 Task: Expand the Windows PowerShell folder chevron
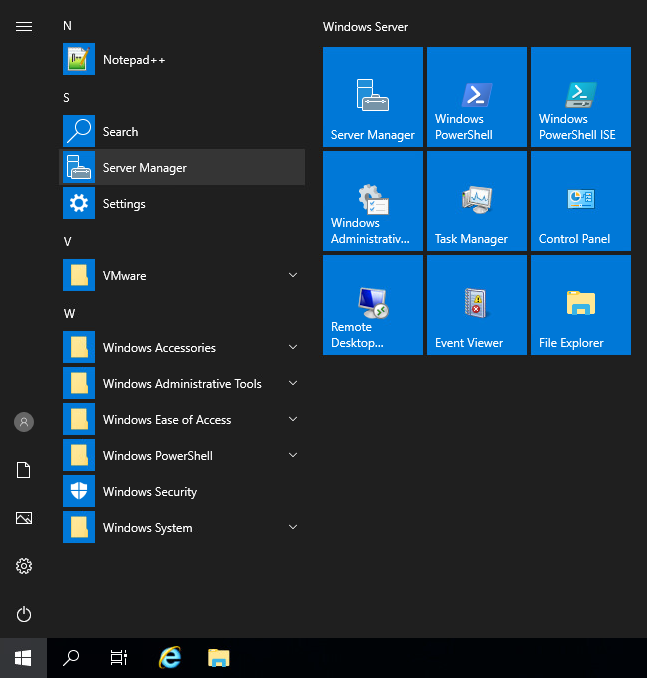point(293,454)
